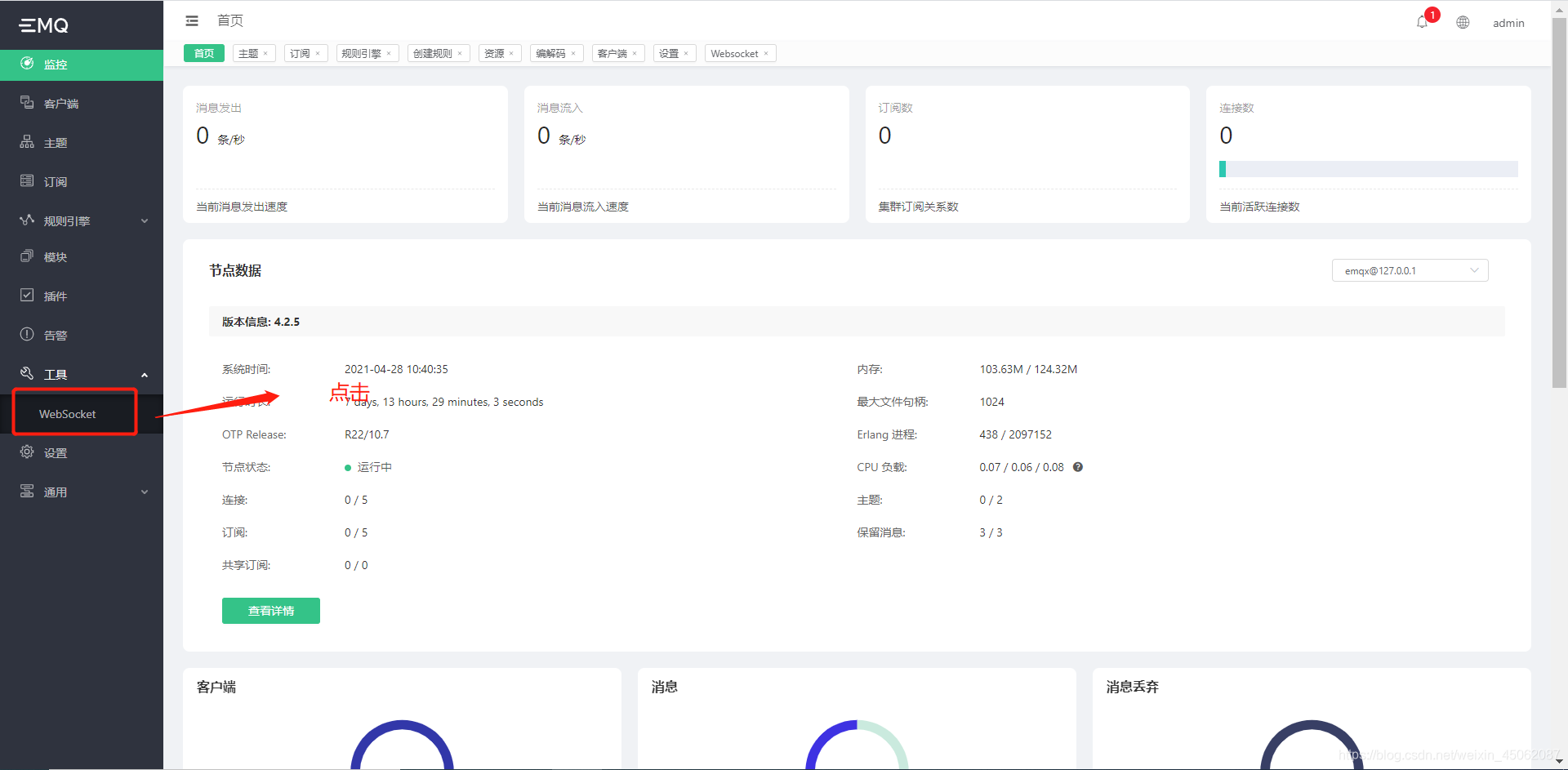This screenshot has width=1568, height=770.
Task: Click the 模块 modules sidebar icon
Action: tap(27, 256)
